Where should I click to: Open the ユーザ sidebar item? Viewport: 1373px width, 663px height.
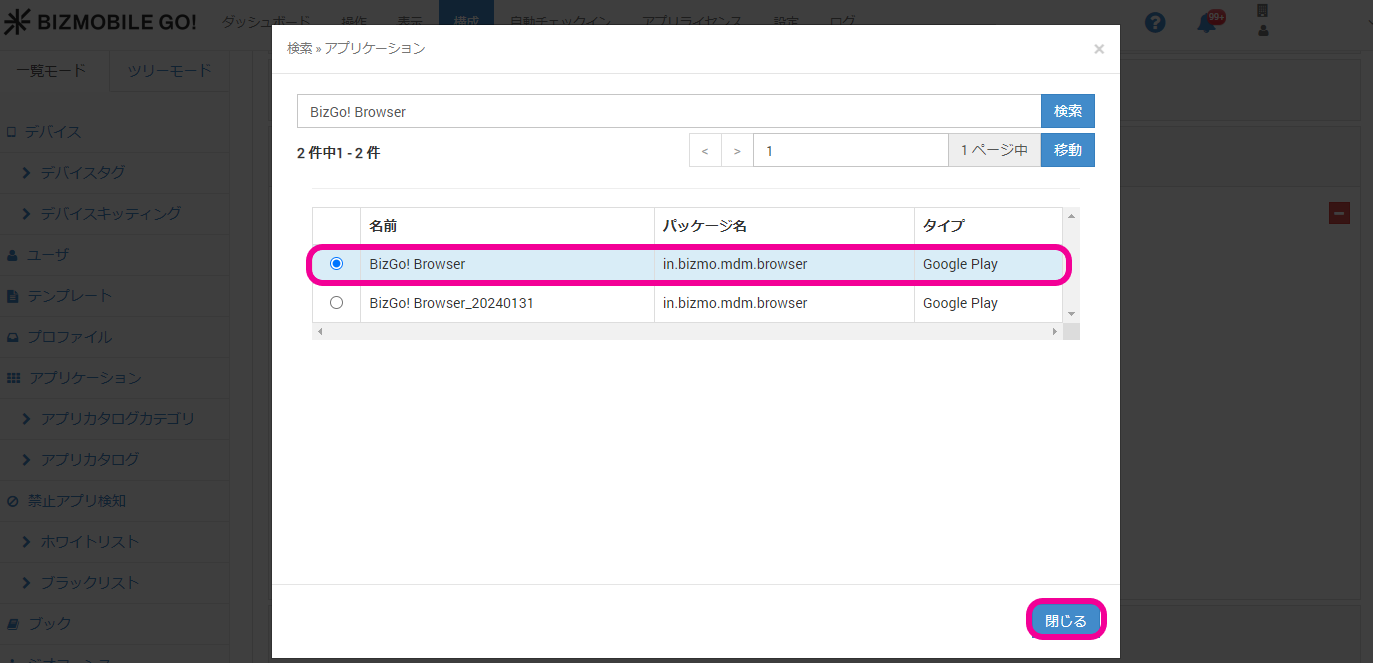point(48,255)
